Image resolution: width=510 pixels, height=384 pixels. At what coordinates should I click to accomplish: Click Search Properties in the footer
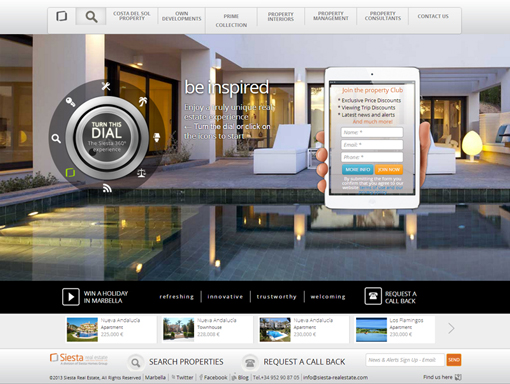tap(186, 362)
